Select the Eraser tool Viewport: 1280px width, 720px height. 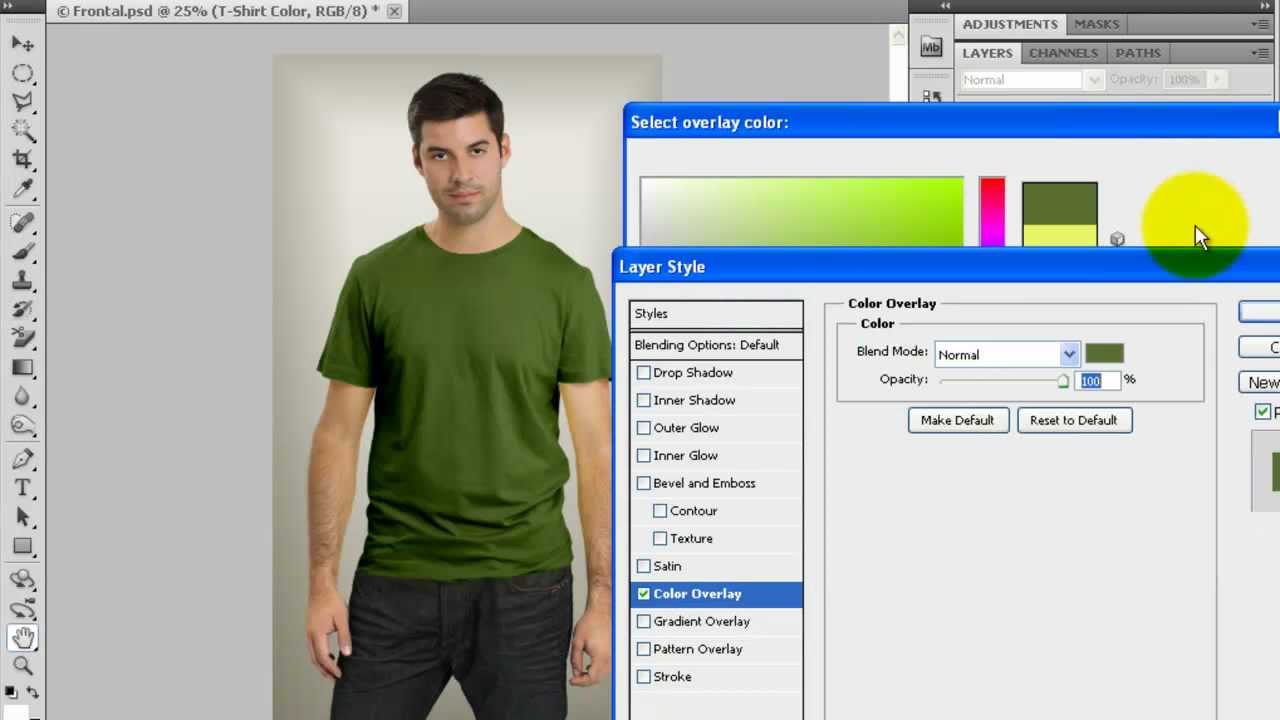point(22,338)
